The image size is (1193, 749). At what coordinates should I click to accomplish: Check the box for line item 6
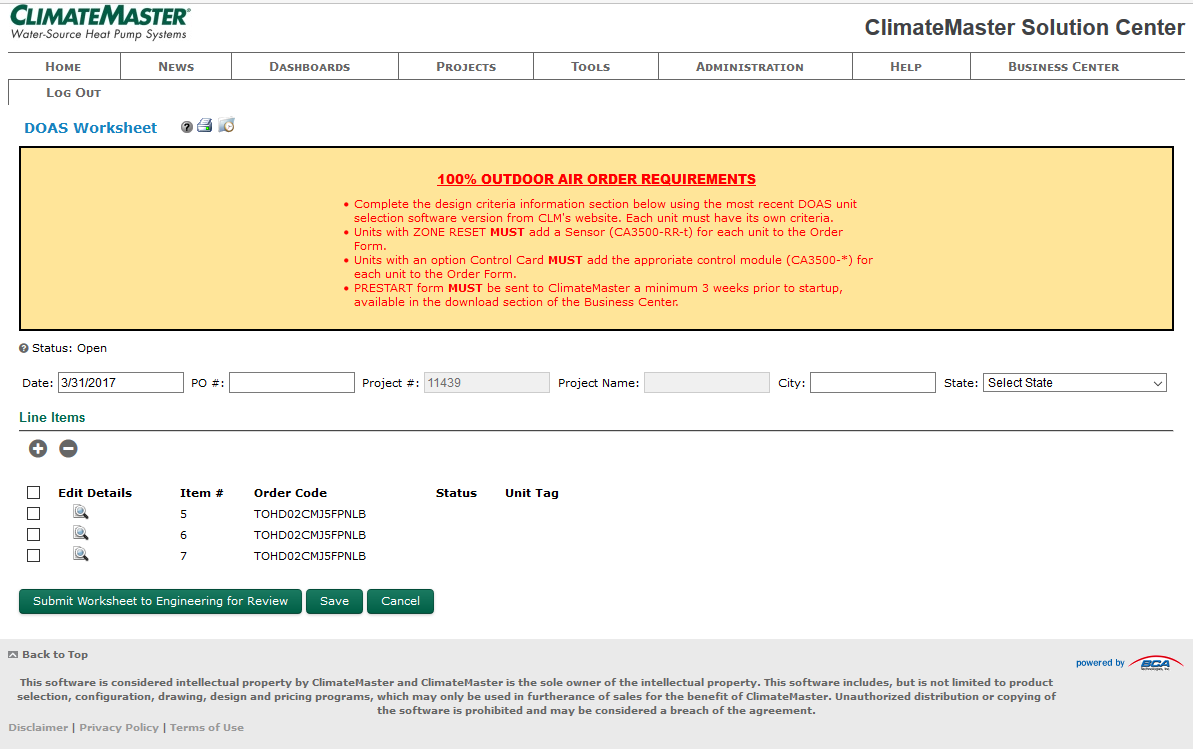(x=33, y=534)
